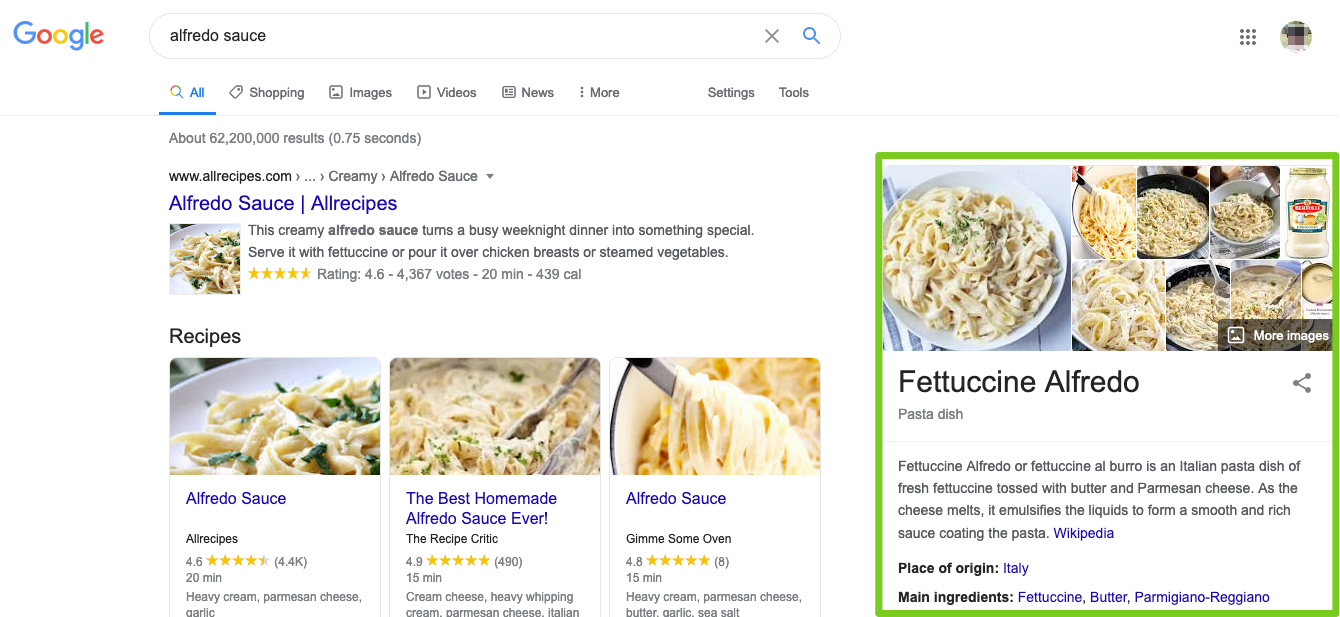Open The Best Homemade Alfredo Sauce Ever recipe thumbnail
The width and height of the screenshot is (1340, 617).
(494, 416)
